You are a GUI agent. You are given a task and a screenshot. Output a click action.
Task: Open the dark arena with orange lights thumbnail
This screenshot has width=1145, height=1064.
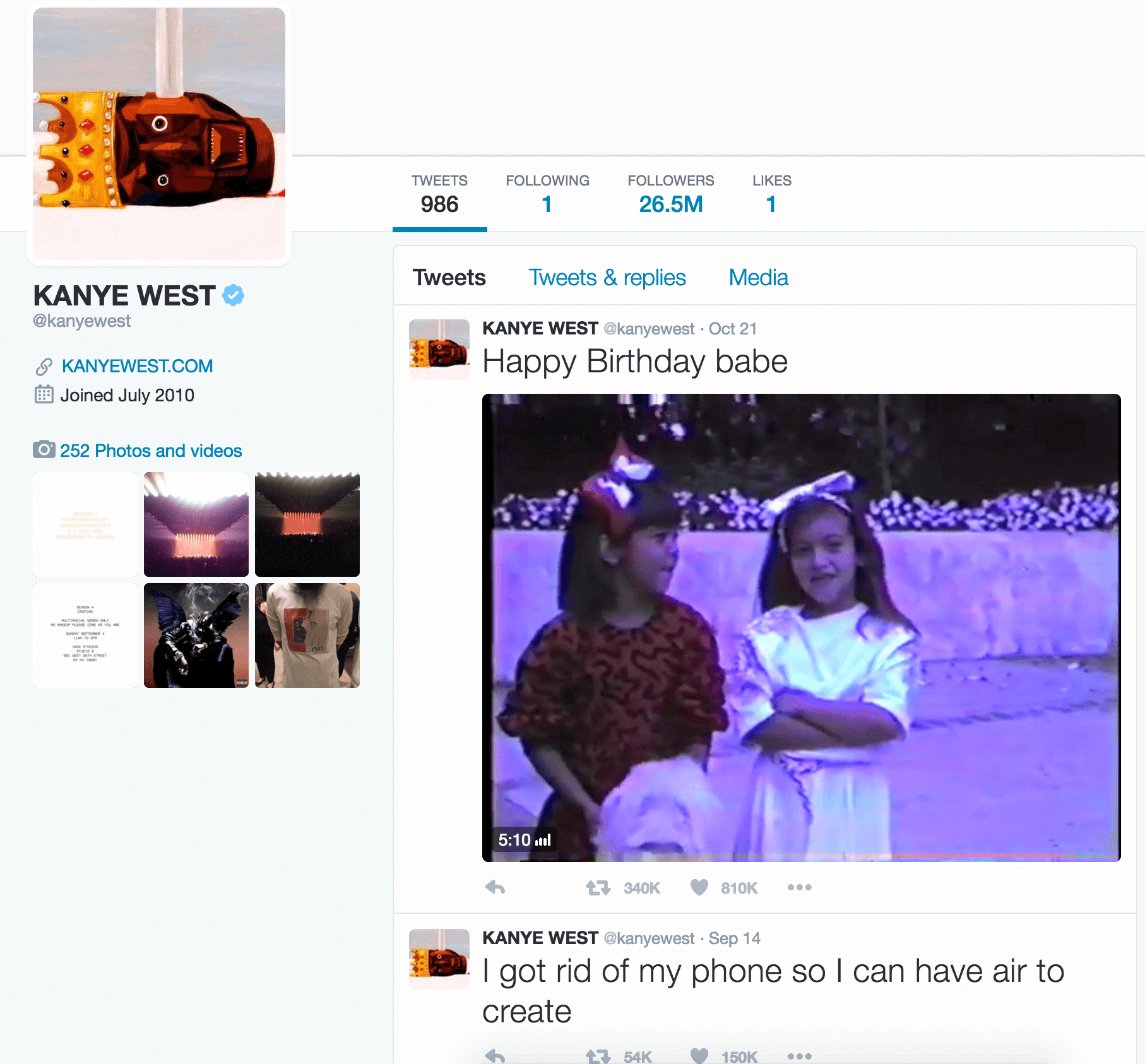coord(307,524)
